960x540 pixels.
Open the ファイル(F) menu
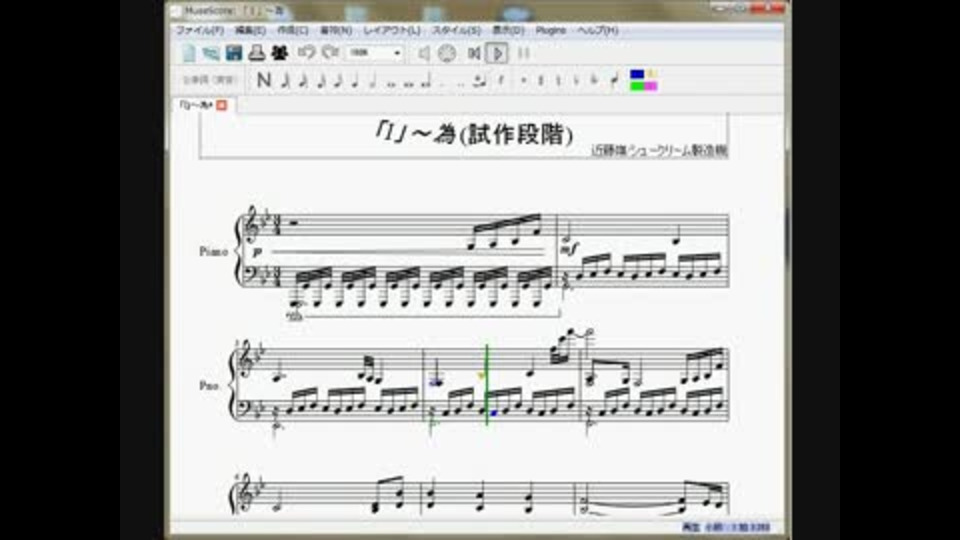pos(200,30)
